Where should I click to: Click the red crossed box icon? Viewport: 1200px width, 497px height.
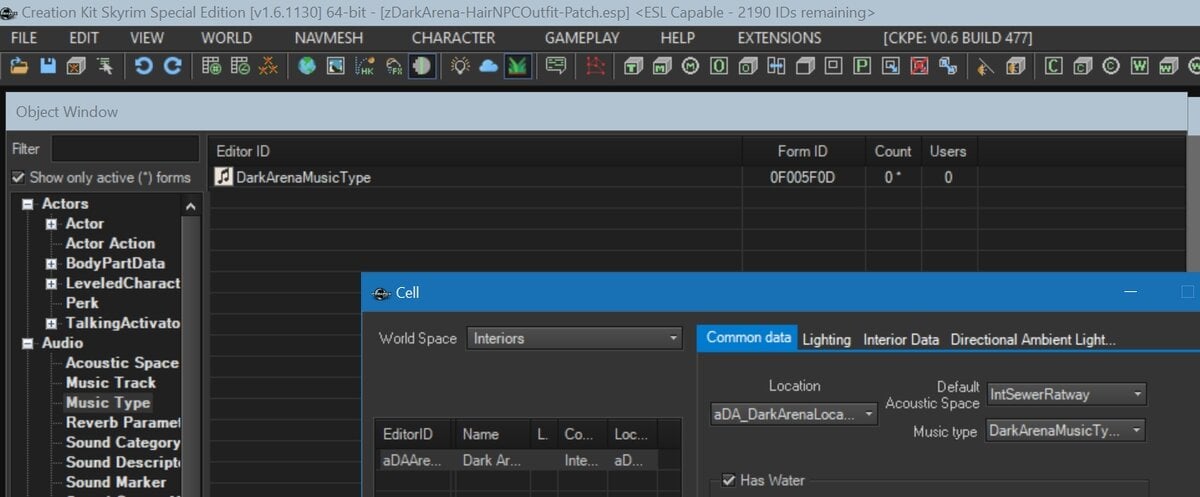coord(919,66)
